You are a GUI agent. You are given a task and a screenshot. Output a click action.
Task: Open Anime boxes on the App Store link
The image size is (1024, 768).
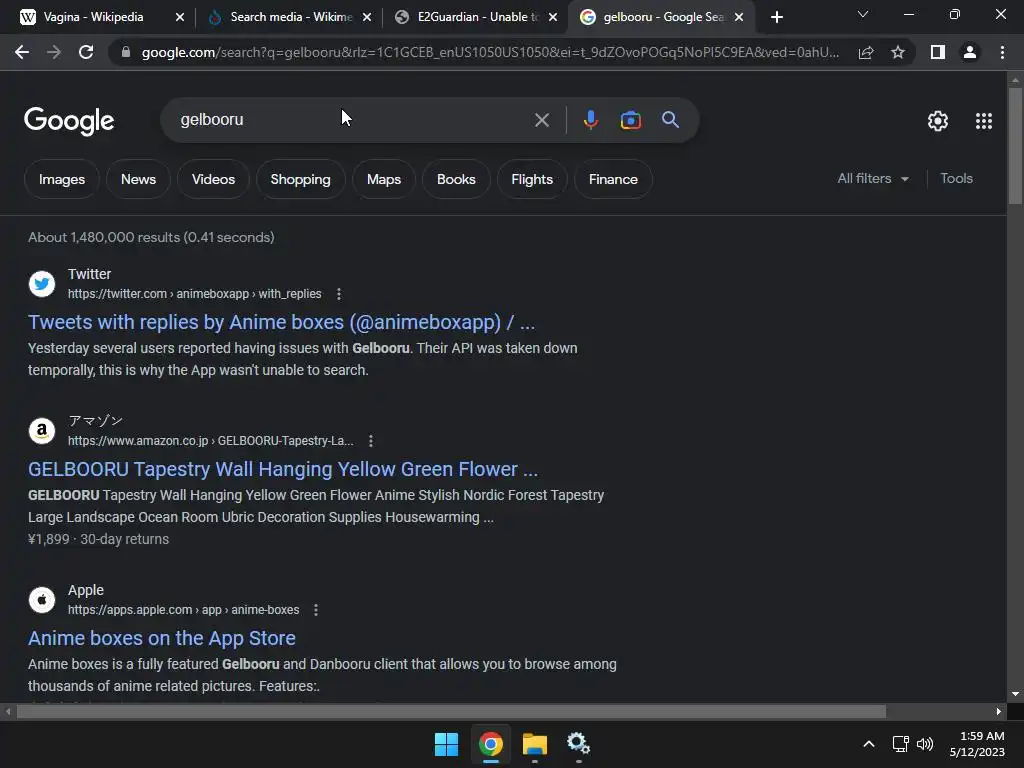point(162,638)
